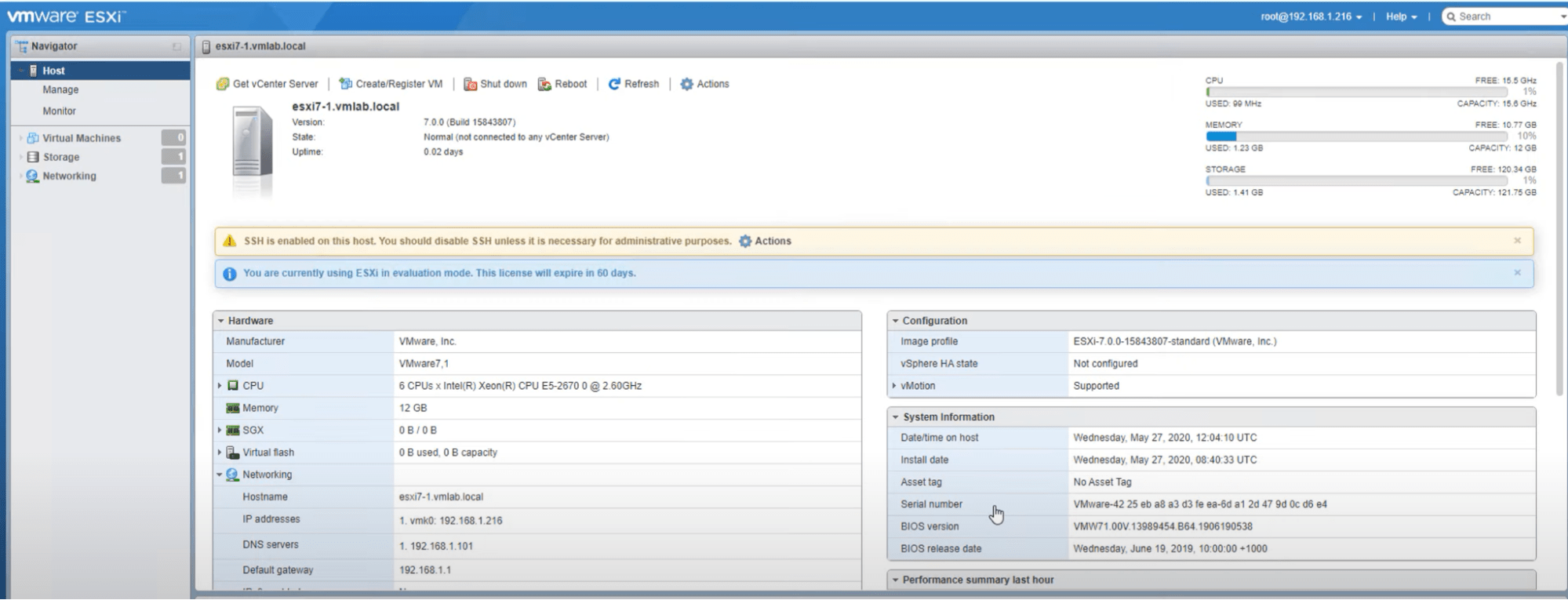Image resolution: width=1568 pixels, height=600 pixels.
Task: Click the Storage navigator icon
Action: point(33,157)
